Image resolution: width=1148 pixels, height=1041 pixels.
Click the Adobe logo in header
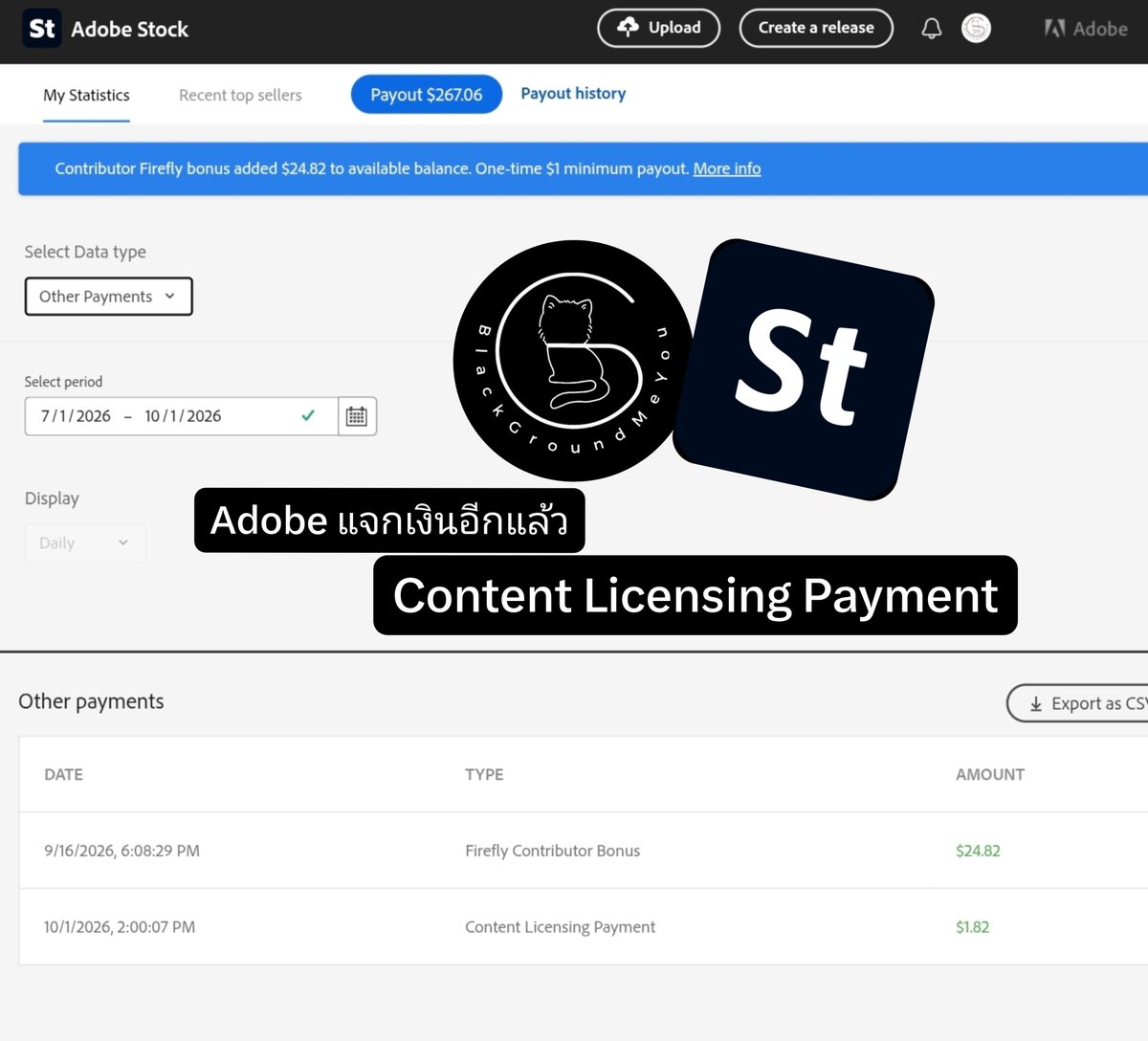[x=1086, y=29]
